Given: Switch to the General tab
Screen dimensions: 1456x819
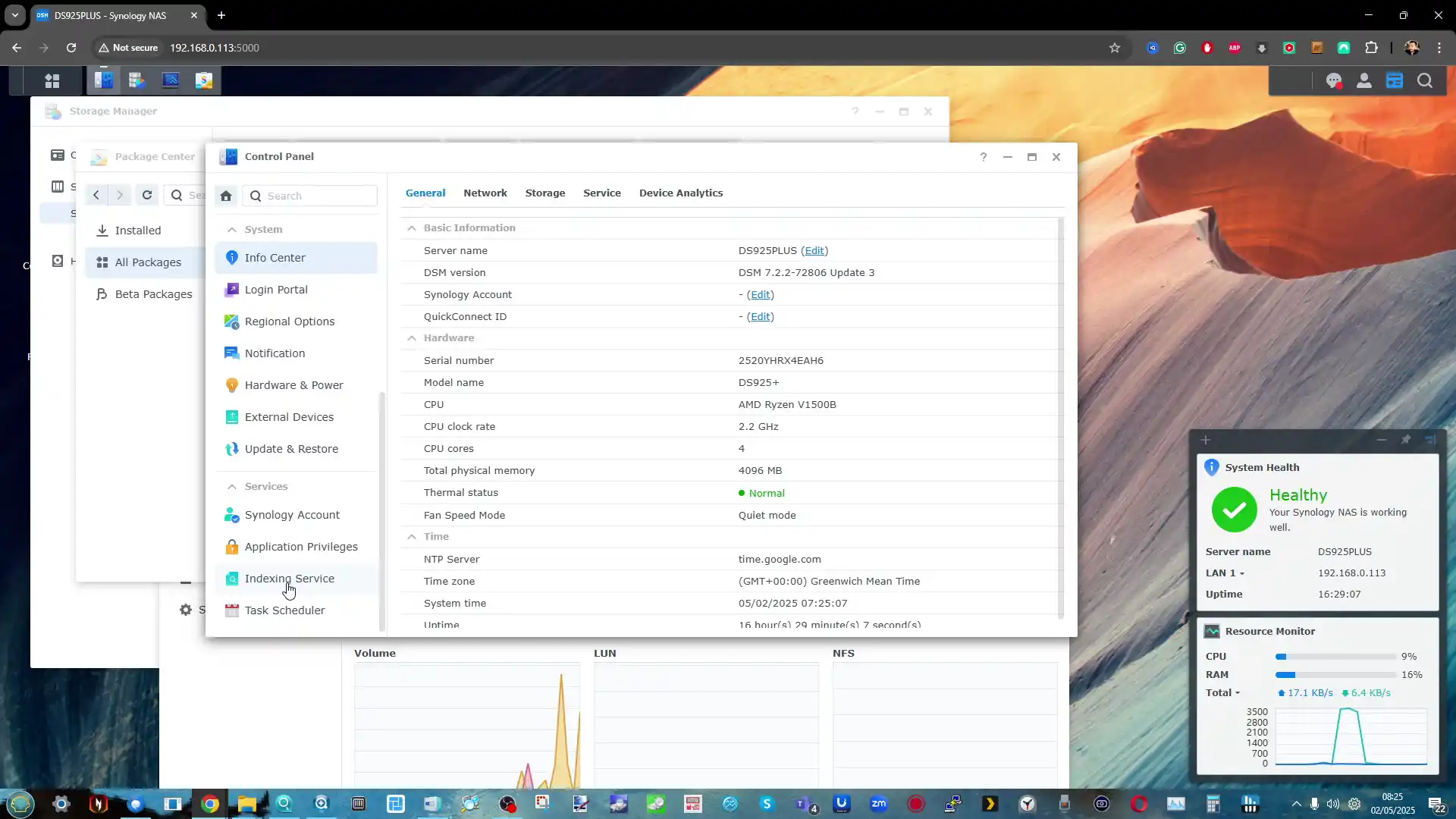Looking at the screenshot, I should pos(425,193).
